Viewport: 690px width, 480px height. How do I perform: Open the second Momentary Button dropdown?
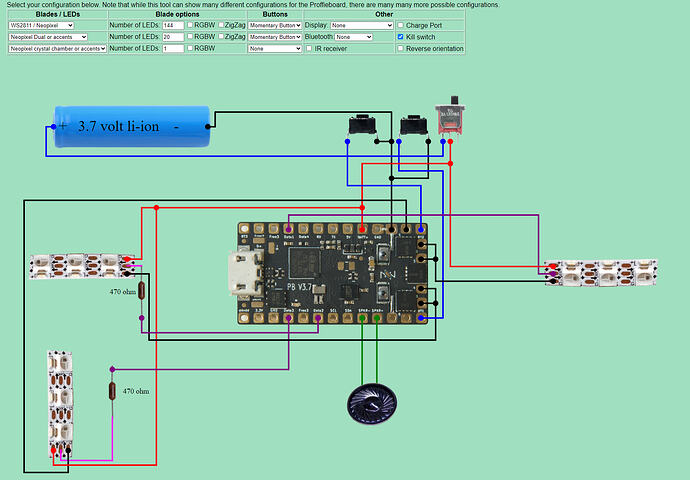[275, 37]
